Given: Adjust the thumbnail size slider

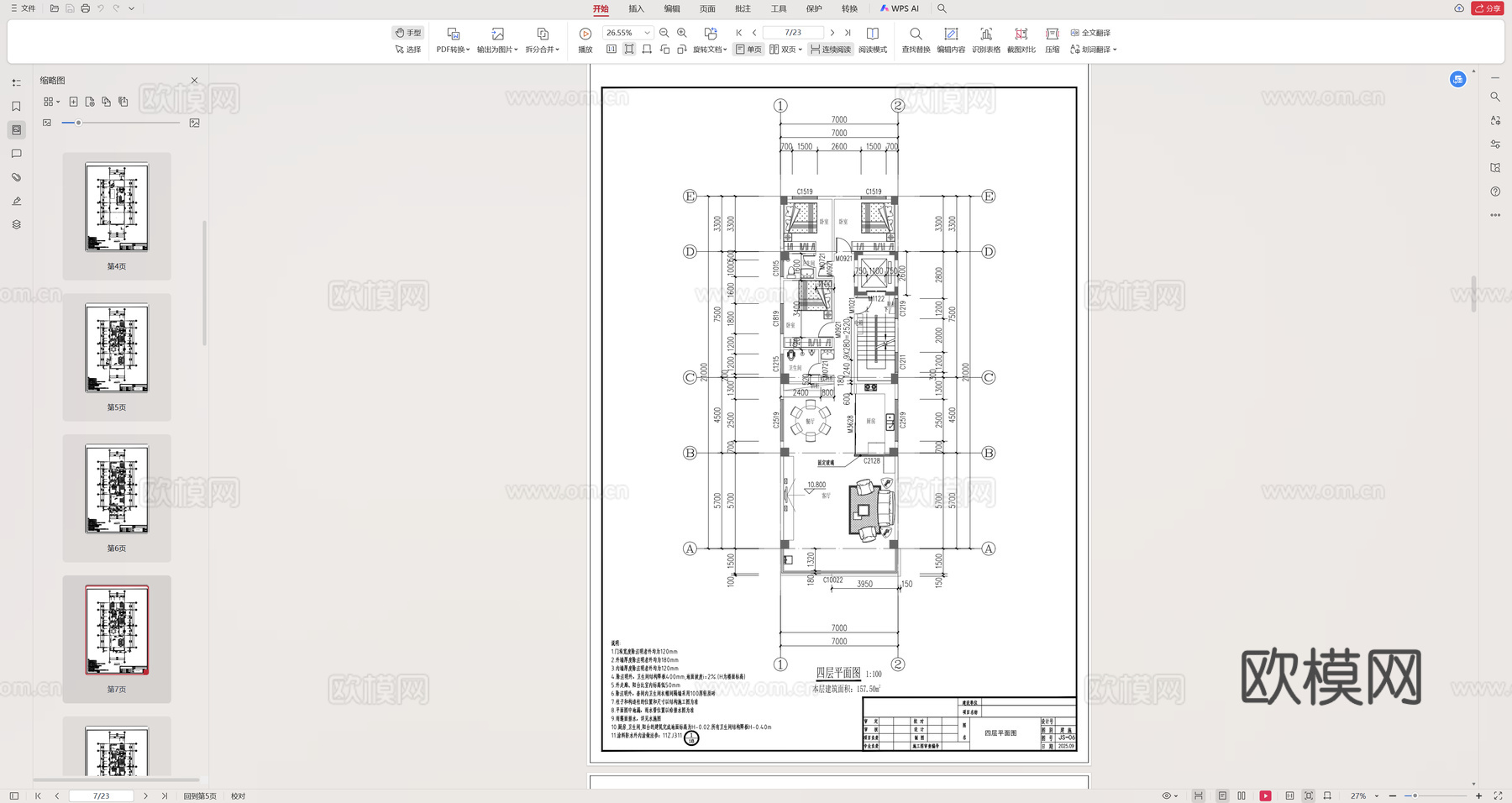Looking at the screenshot, I should [78, 122].
